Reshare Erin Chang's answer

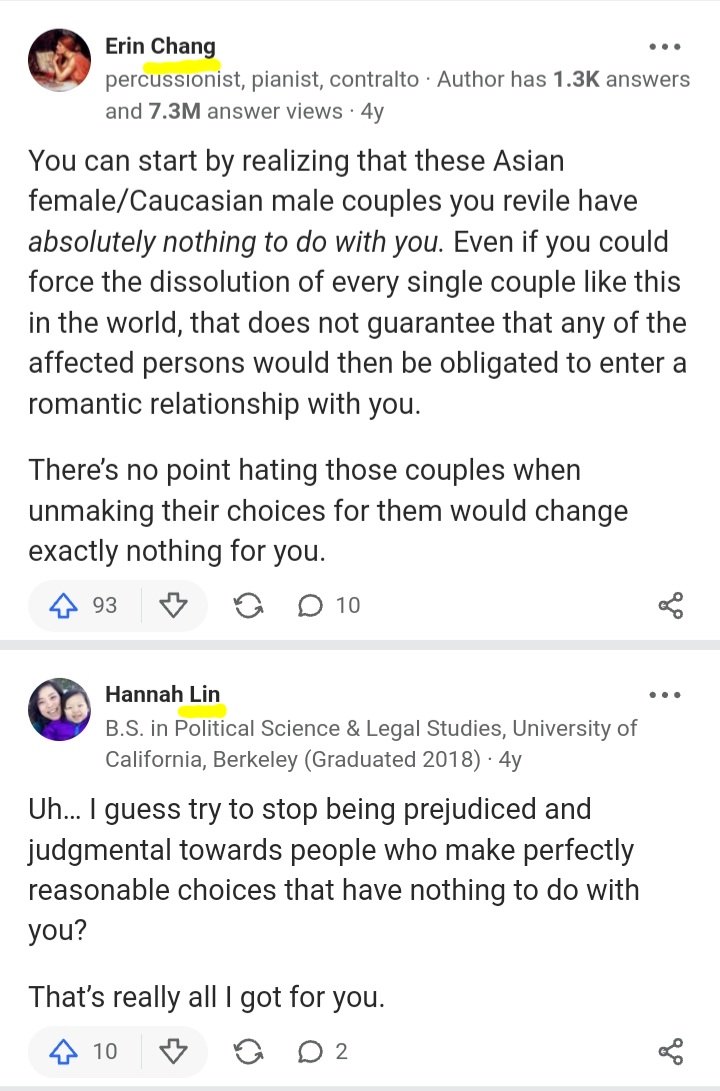pos(248,605)
